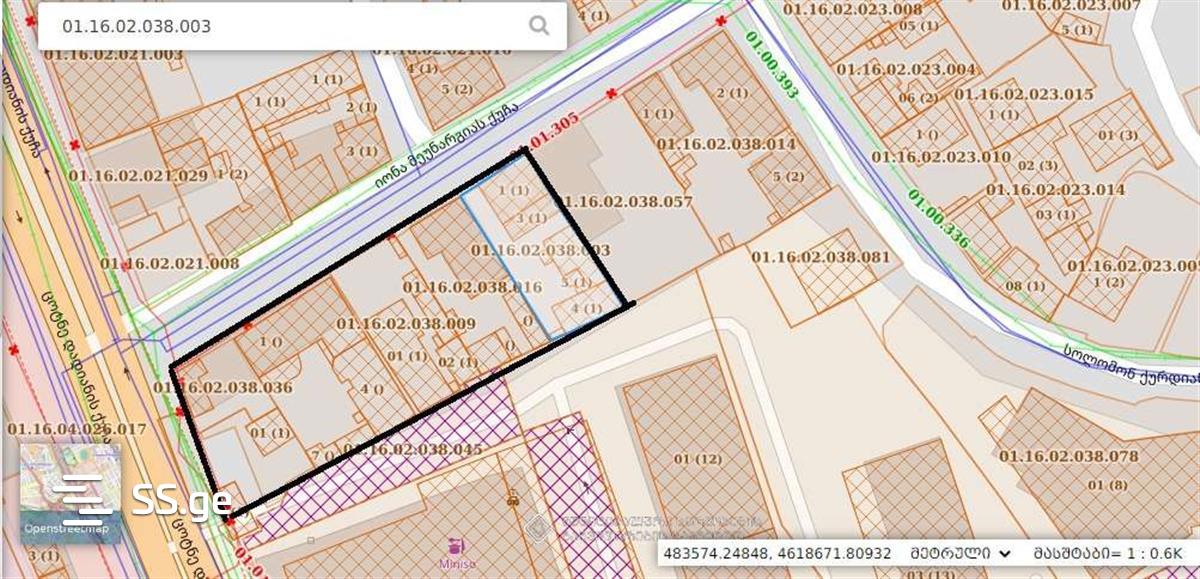Select parcel label 01.16.02.038.009
The height and width of the screenshot is (579, 1200).
pos(405,323)
